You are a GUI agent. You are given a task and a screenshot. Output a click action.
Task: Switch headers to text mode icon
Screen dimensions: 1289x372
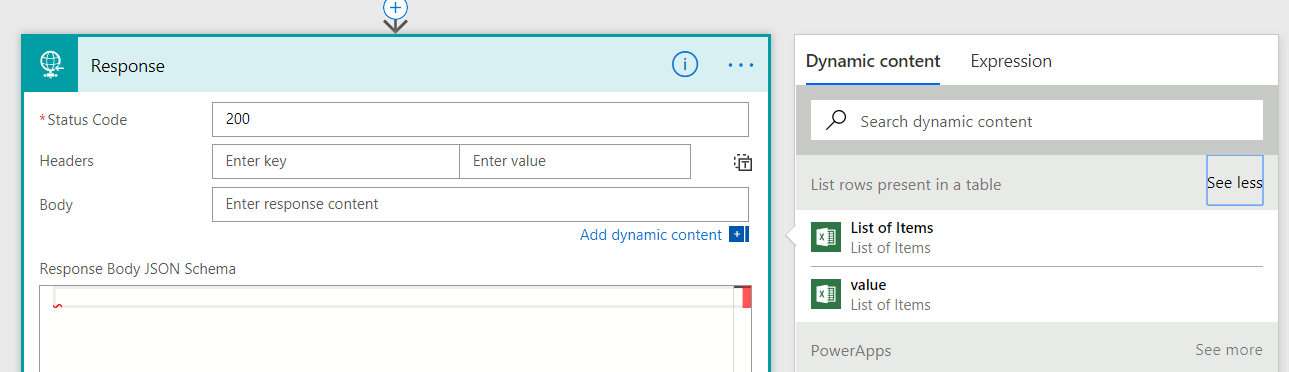pyautogui.click(x=742, y=162)
